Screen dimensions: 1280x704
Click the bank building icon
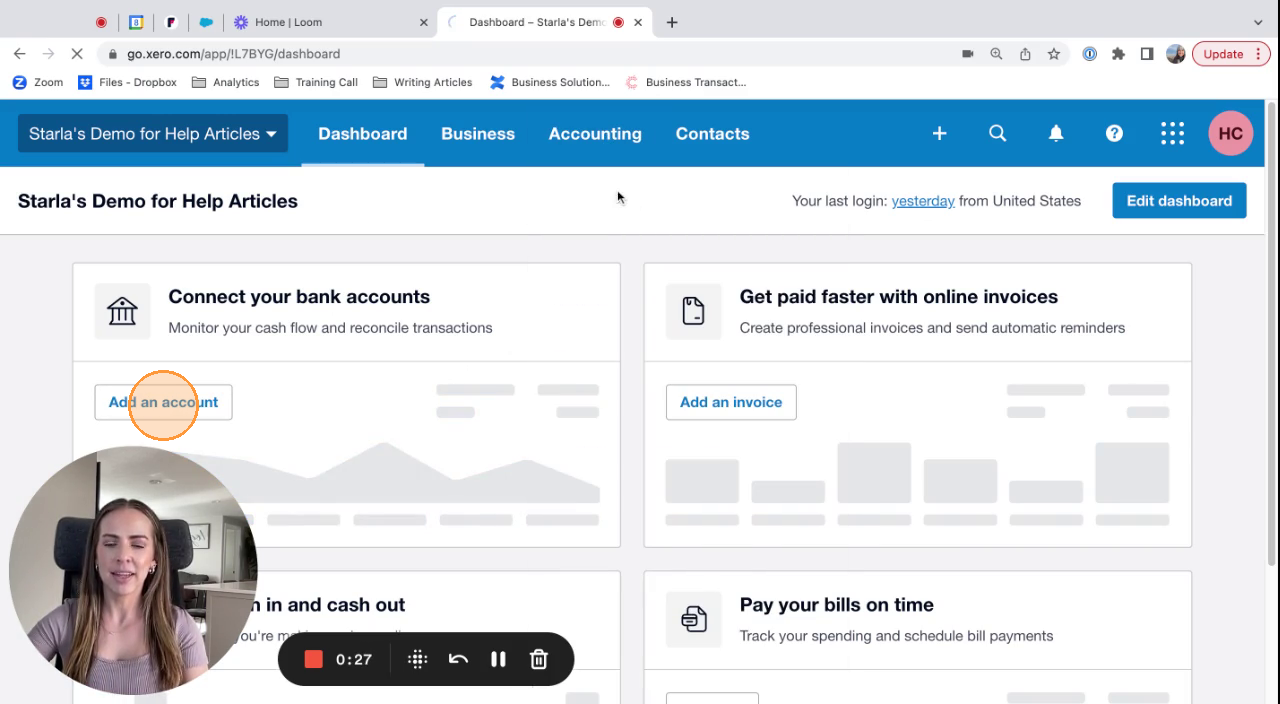122,311
